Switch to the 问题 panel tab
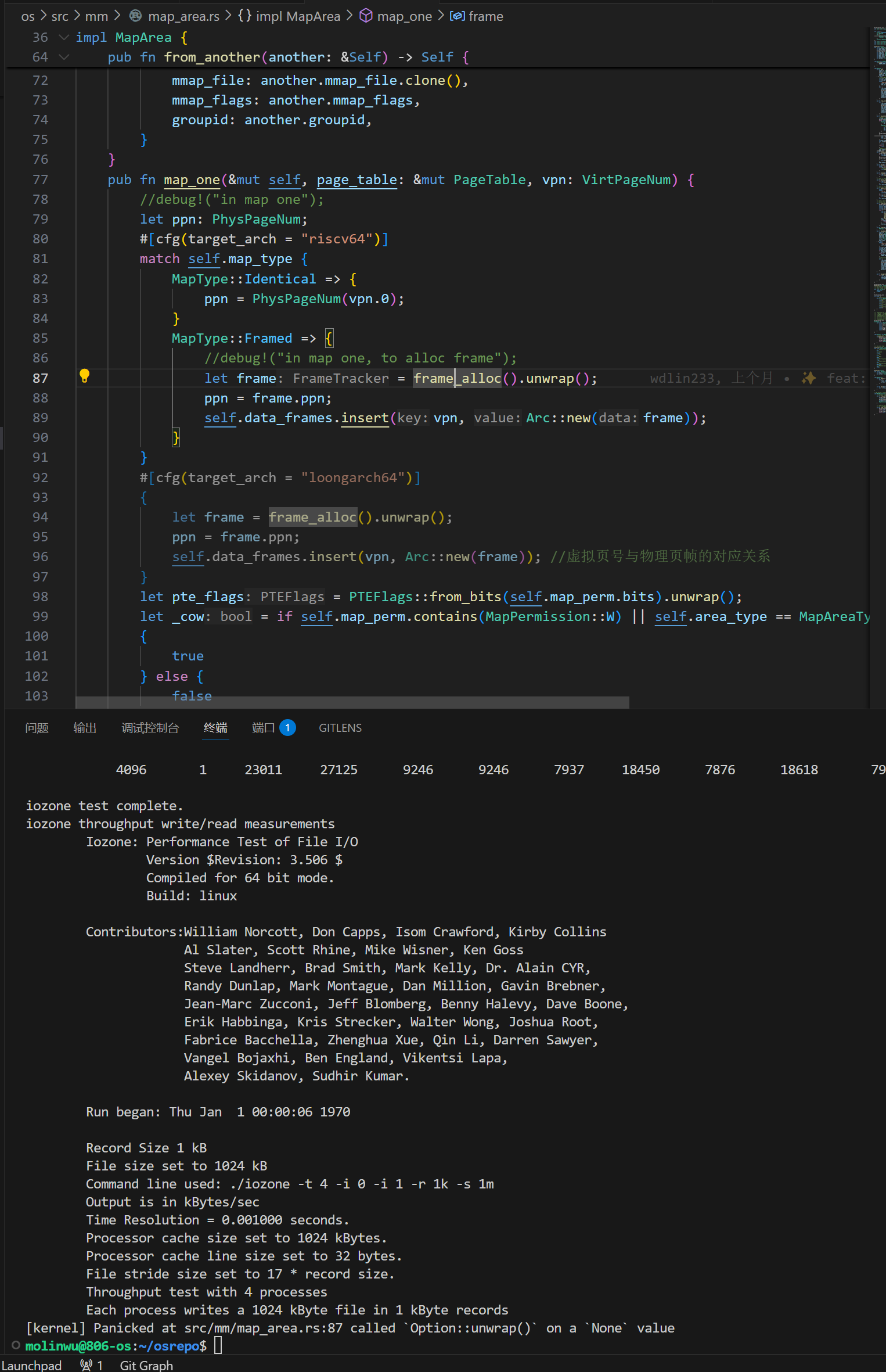Image resolution: width=886 pixels, height=1372 pixels. click(37, 728)
